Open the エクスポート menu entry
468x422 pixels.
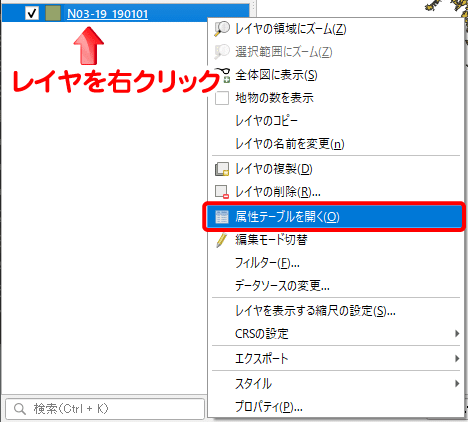(x=336, y=358)
